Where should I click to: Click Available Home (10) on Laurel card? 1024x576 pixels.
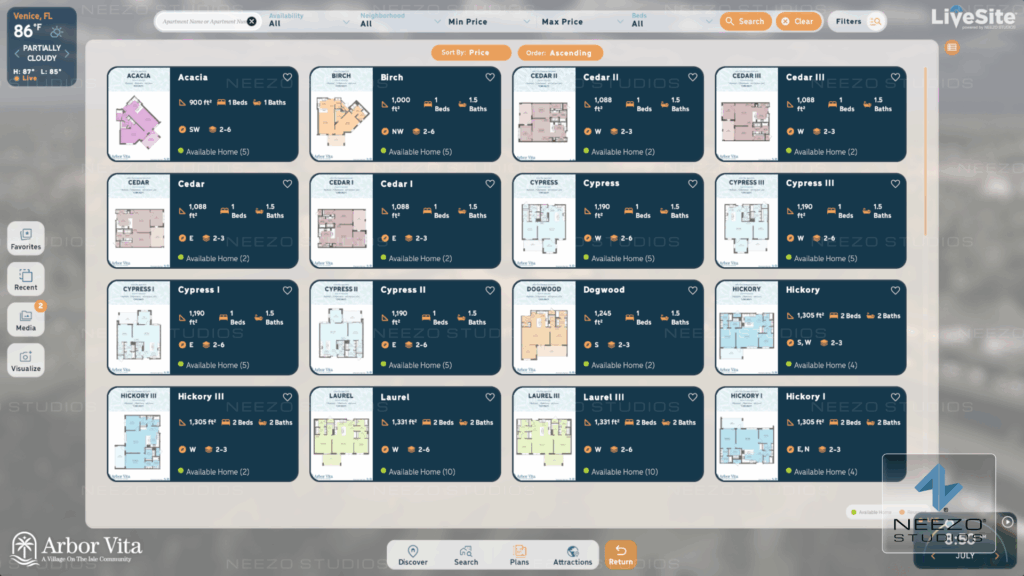tap(418, 472)
